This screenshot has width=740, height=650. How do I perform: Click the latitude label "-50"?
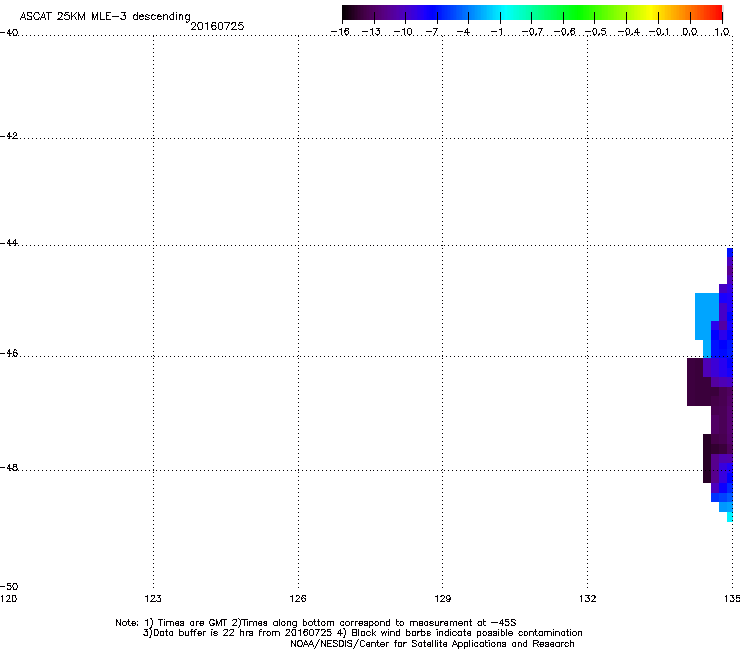tap(9, 587)
